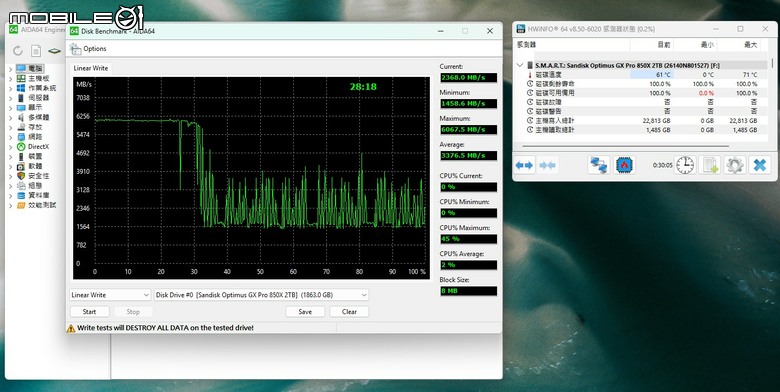Screen dimensions: 780x392
Task: Click the Minimum 1458.6 MB/s value field
Action: 468,103
